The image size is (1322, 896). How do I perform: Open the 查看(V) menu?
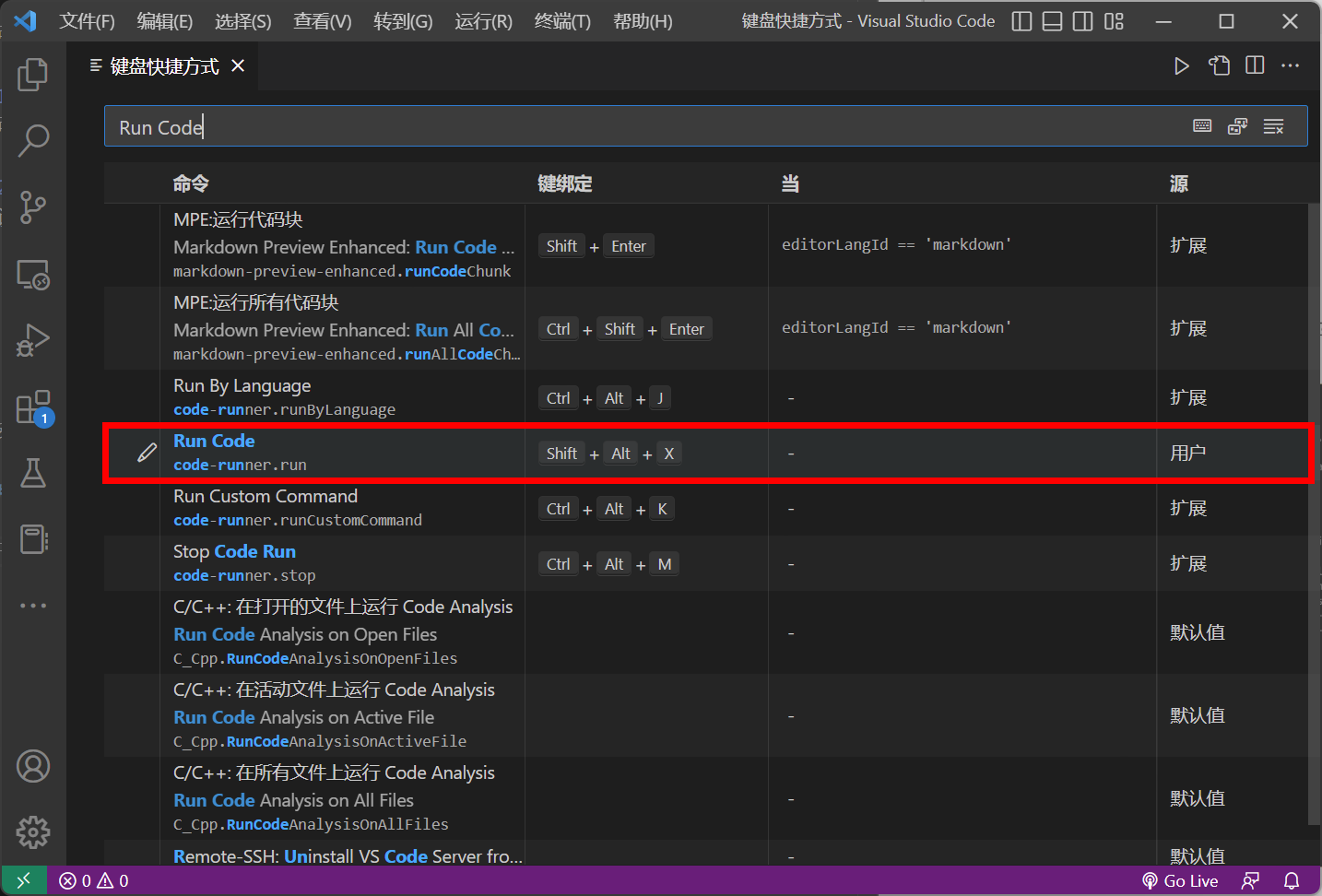(323, 21)
